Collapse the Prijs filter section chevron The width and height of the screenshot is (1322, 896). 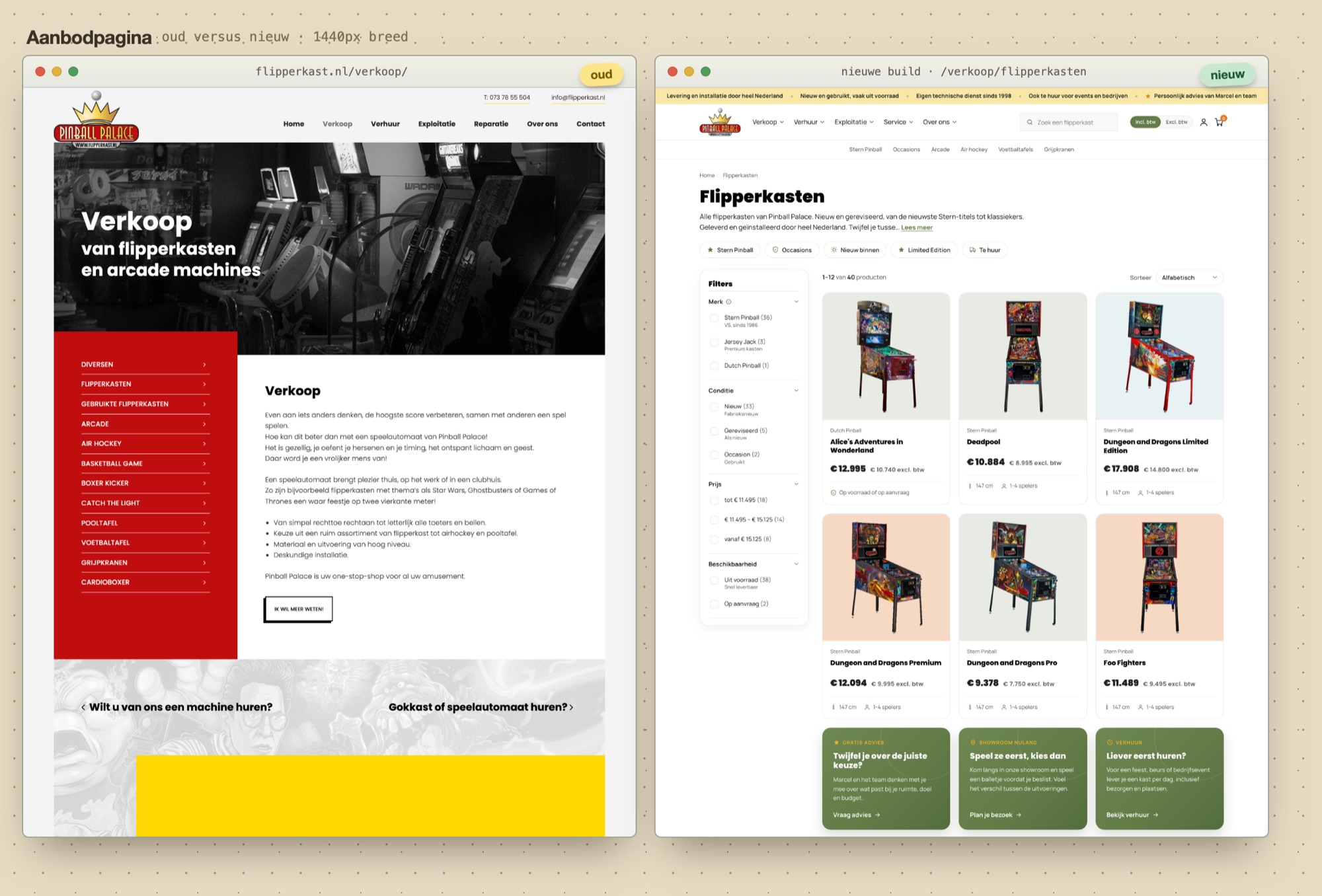pyautogui.click(x=797, y=484)
